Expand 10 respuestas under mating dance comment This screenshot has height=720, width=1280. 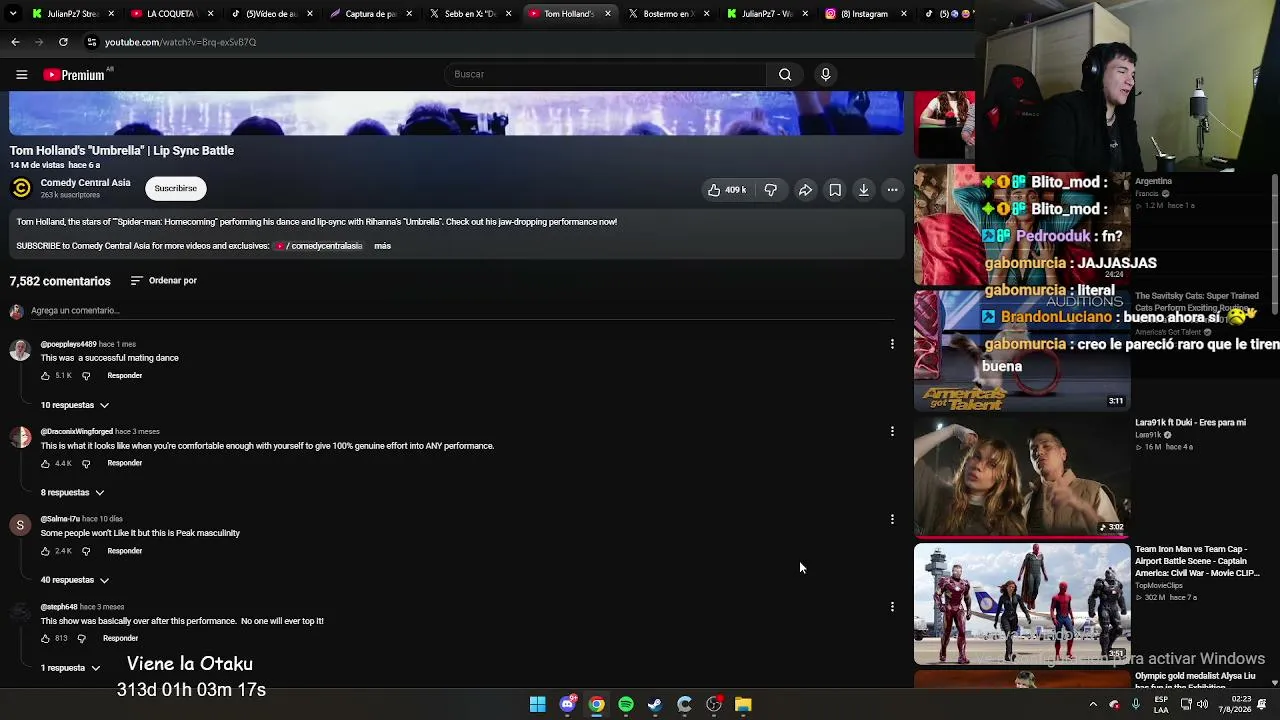coord(75,405)
